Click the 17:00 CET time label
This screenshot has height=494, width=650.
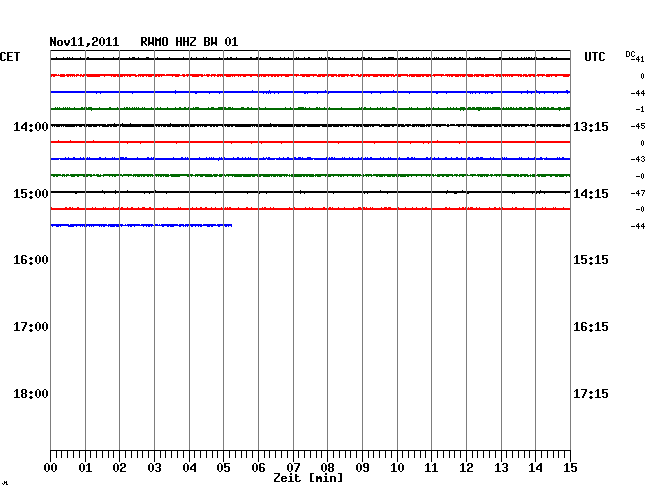pos(31,327)
